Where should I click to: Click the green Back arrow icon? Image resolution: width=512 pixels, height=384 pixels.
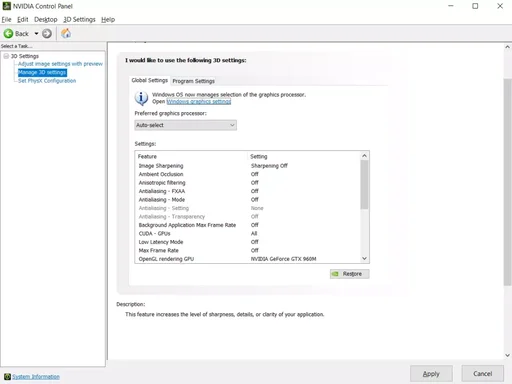tap(8, 34)
